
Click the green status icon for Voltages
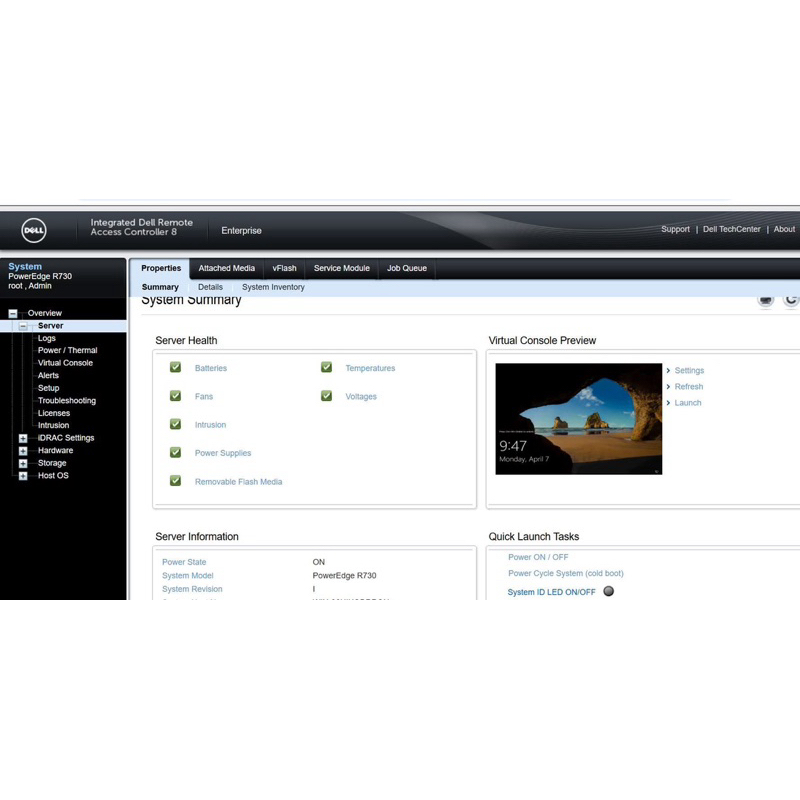(326, 396)
